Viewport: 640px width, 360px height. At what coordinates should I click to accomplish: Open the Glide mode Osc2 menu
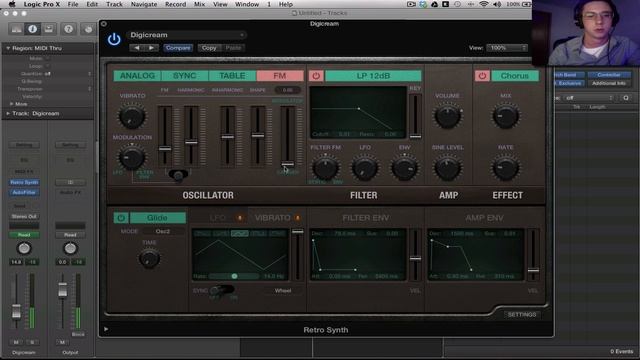click(x=163, y=231)
